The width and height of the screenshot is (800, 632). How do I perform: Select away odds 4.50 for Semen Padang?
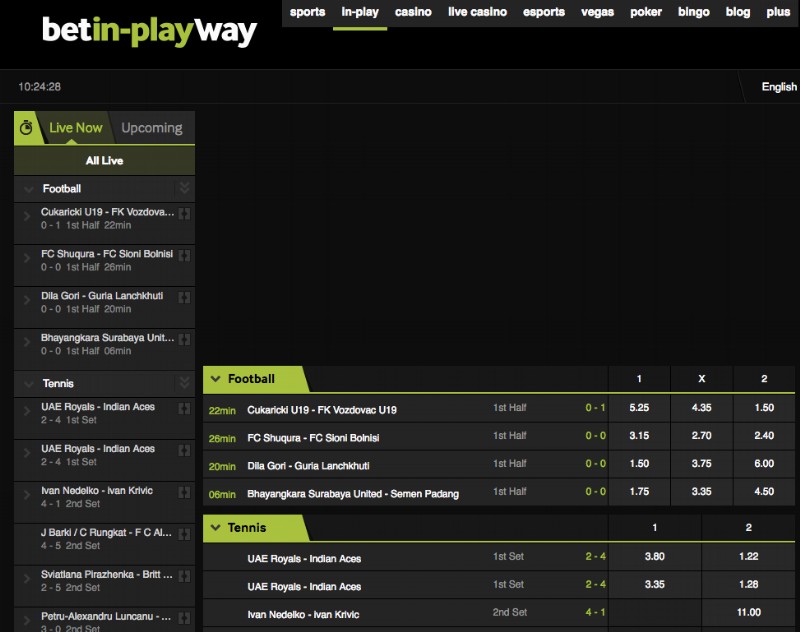click(764, 492)
